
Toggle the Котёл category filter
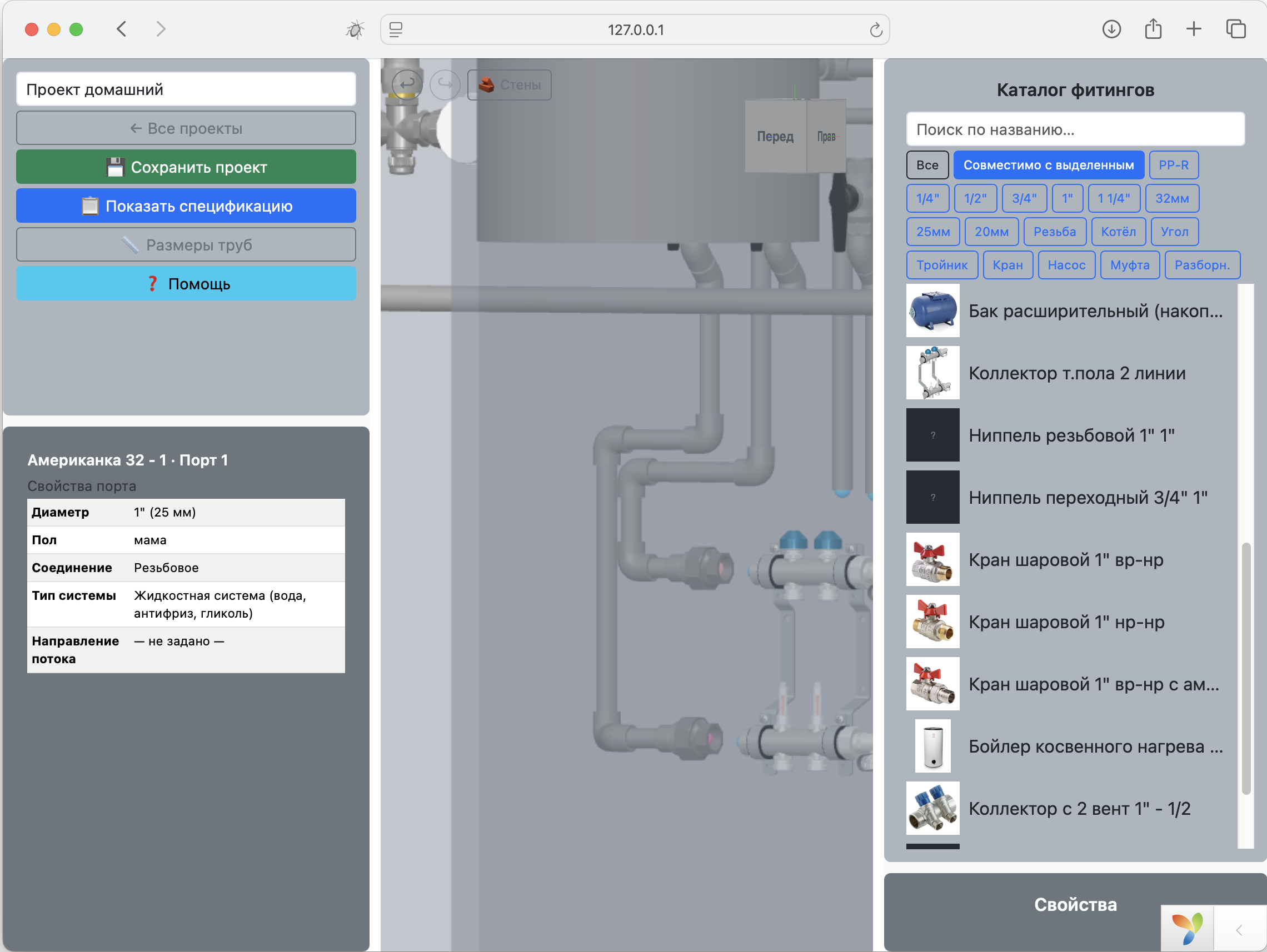point(1118,232)
